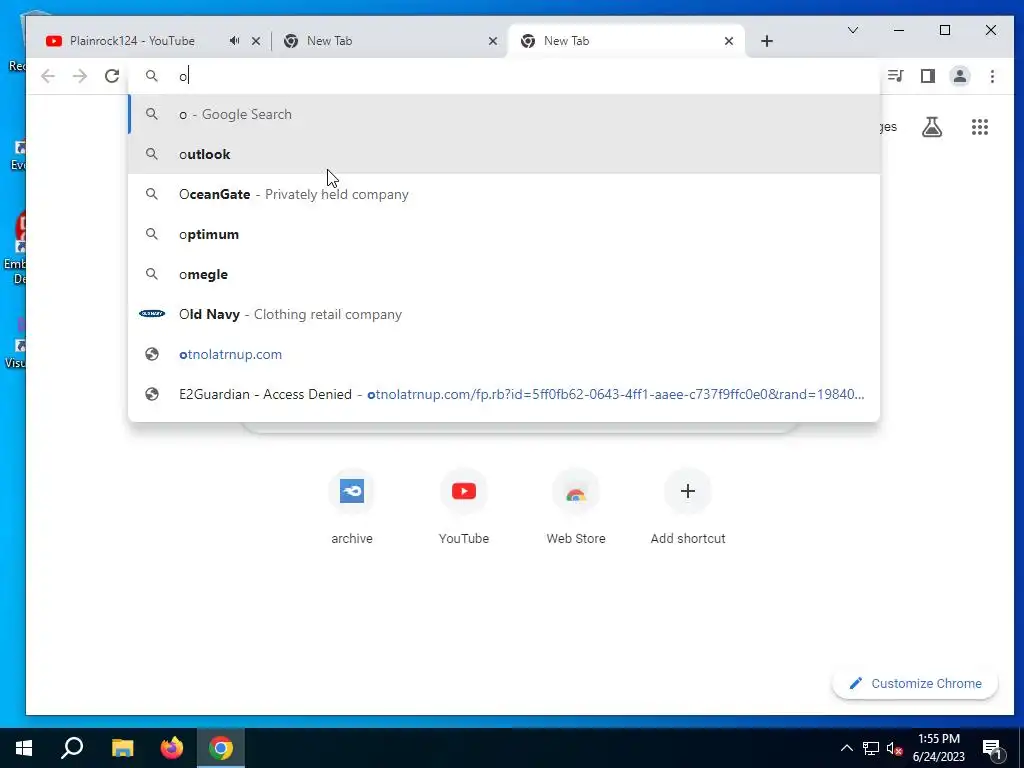This screenshot has width=1024, height=768.
Task: Click the Chrome taskbar icon
Action: (x=221, y=748)
